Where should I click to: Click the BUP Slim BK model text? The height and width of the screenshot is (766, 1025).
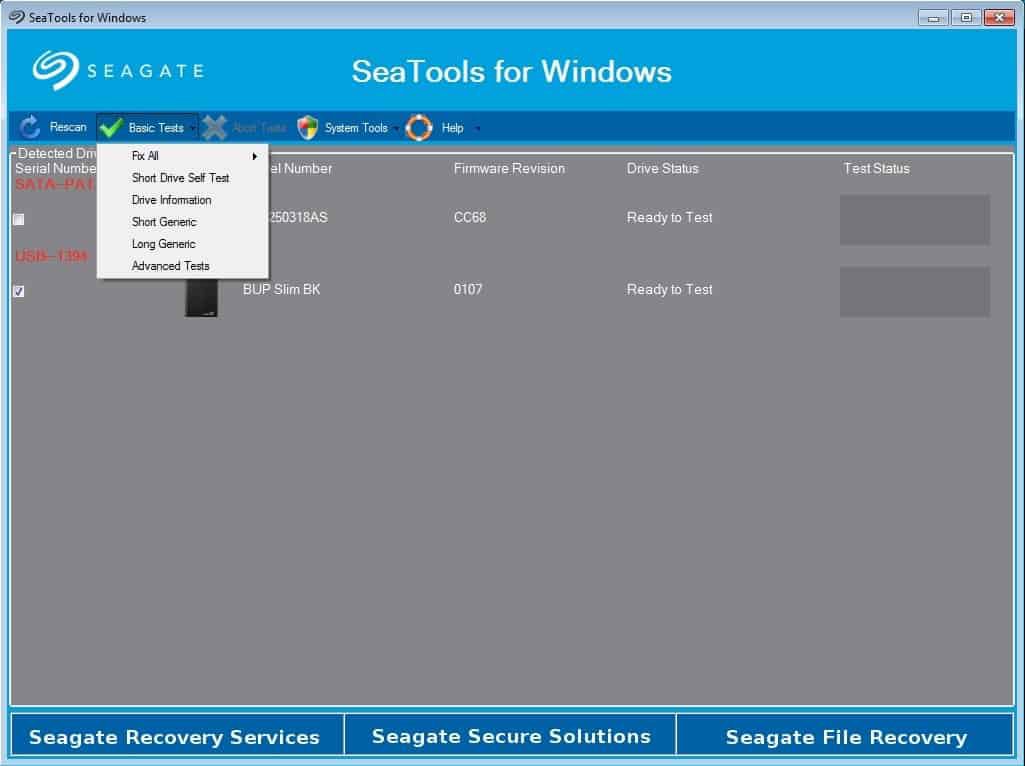(x=282, y=290)
